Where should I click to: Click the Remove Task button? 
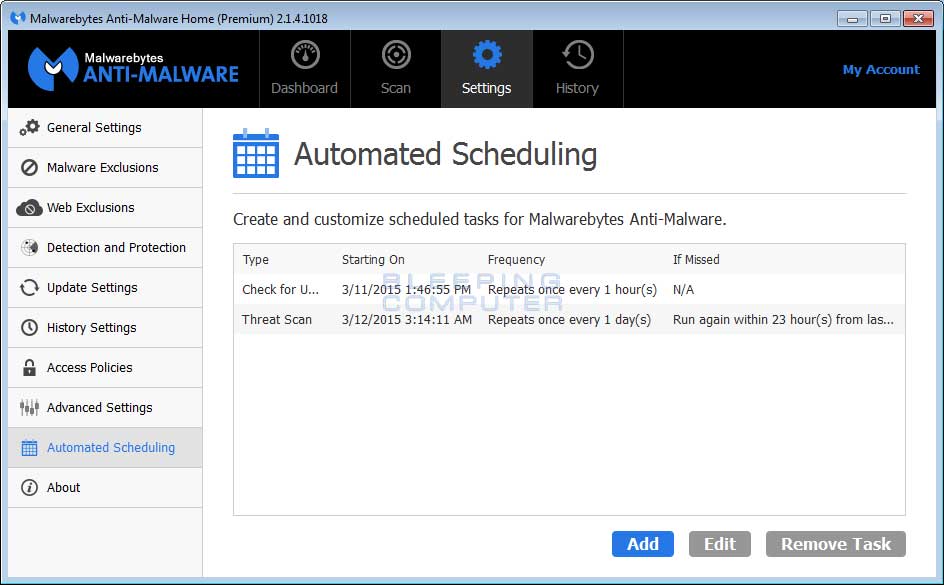tap(836, 544)
